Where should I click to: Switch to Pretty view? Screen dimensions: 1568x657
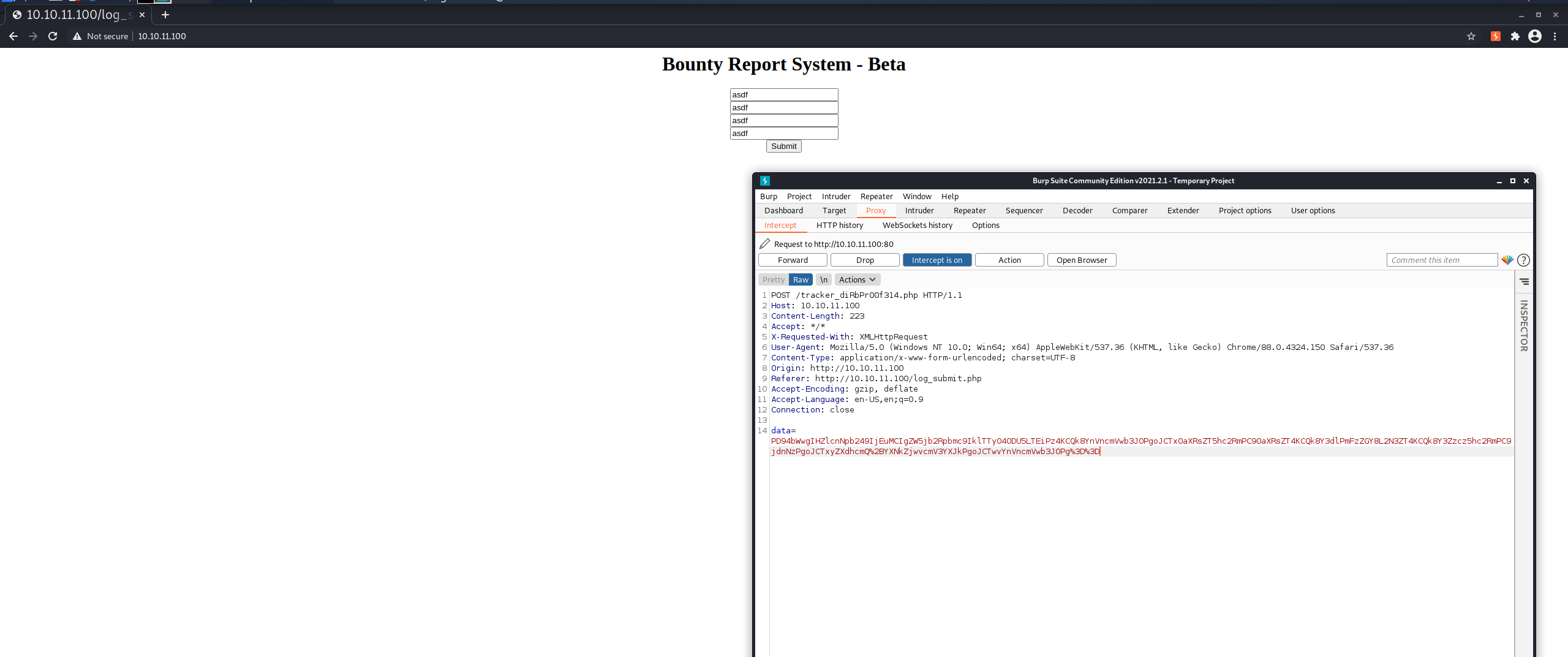[774, 279]
